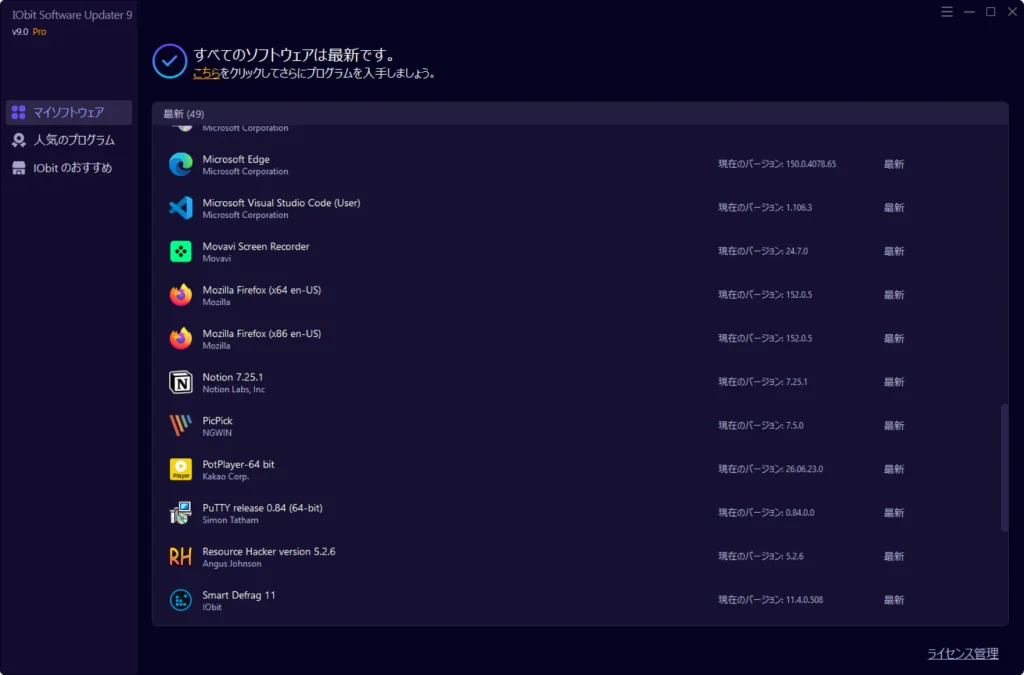Click the こちら link for more programs

point(206,73)
